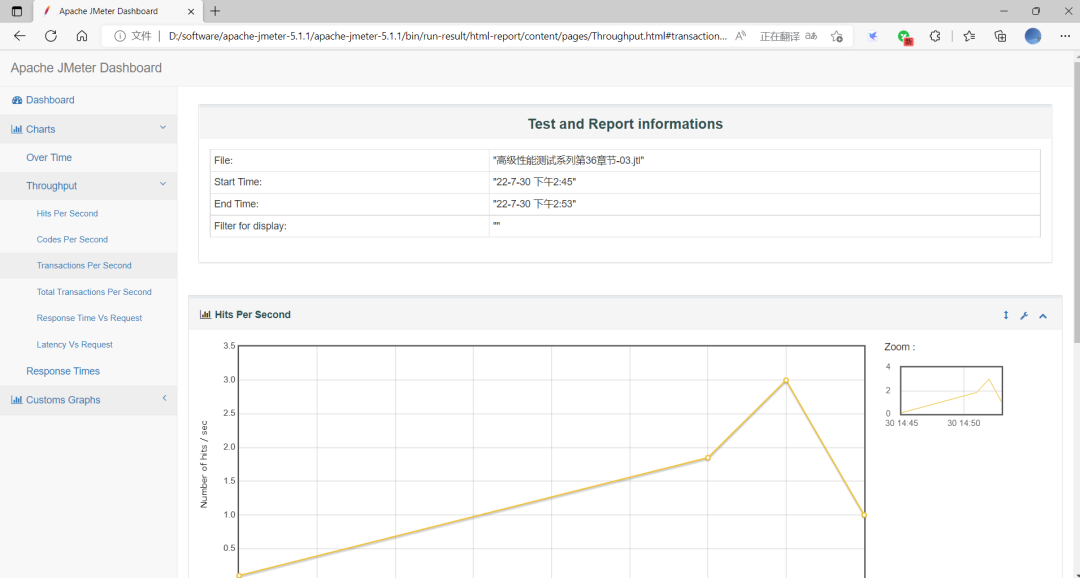Toggle Hits Per Second chart size arrows icon
This screenshot has height=578, width=1080.
point(1006,316)
